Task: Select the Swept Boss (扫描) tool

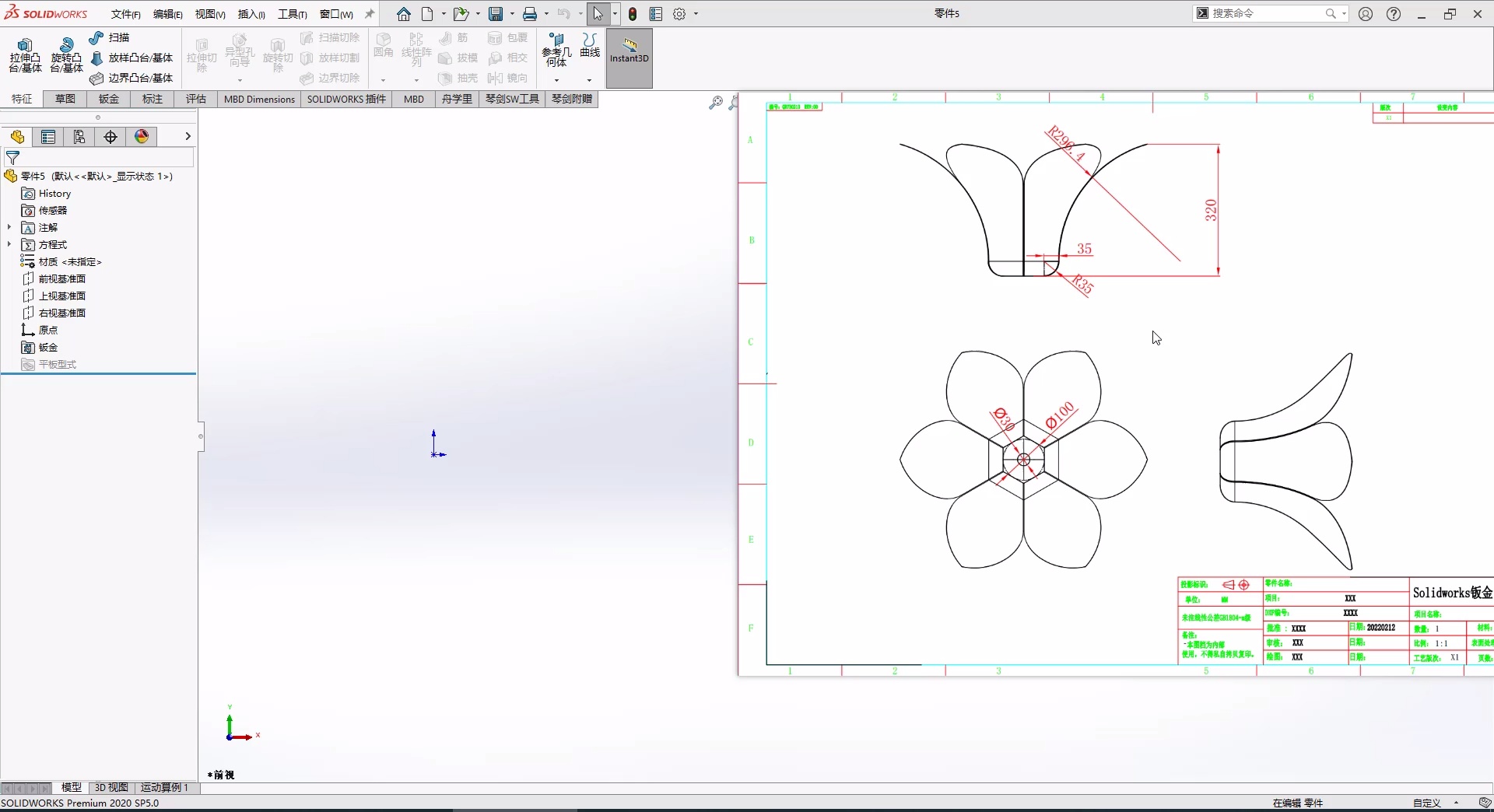Action: 109,37
